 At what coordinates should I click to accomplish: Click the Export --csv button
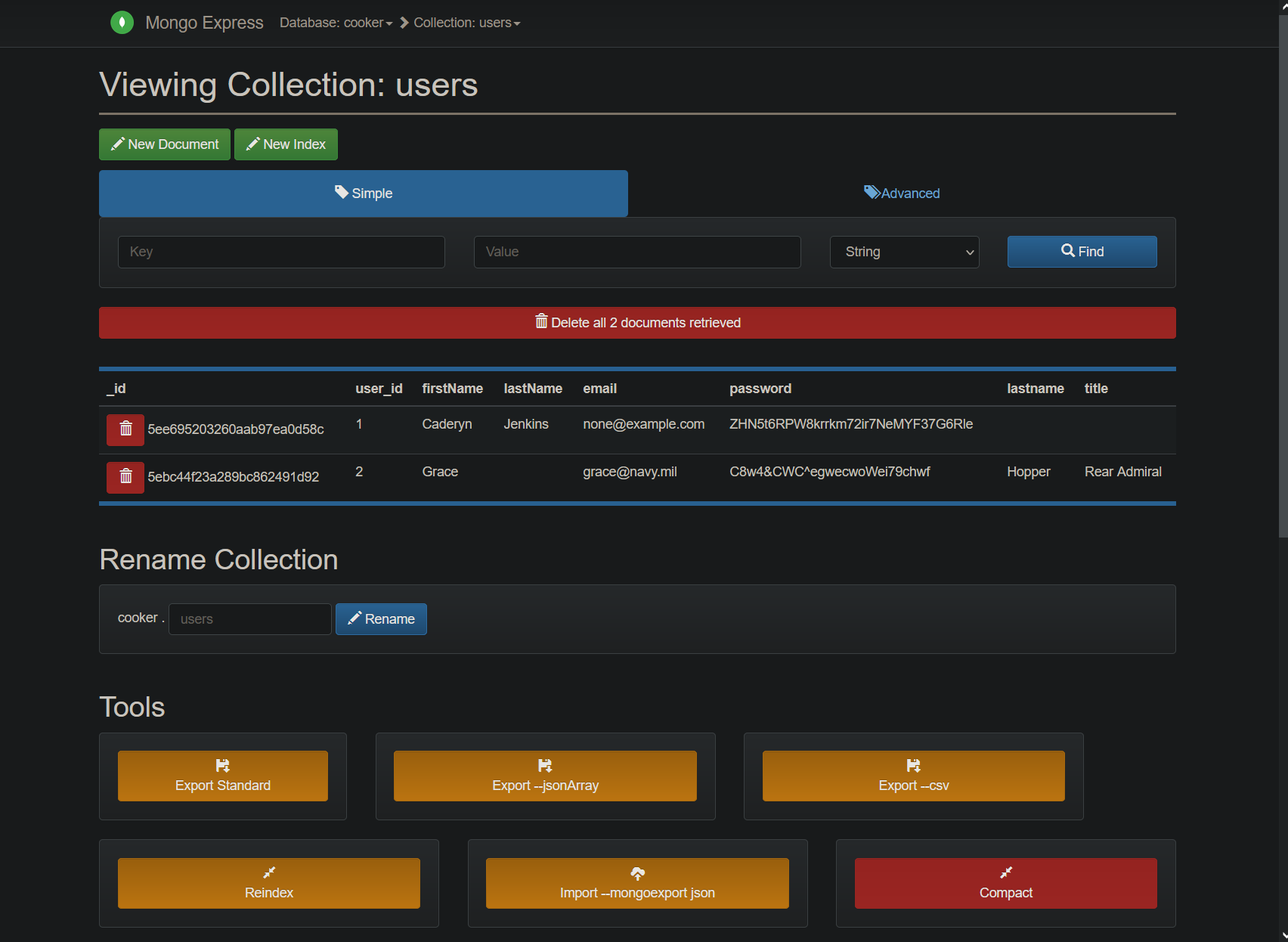point(913,776)
